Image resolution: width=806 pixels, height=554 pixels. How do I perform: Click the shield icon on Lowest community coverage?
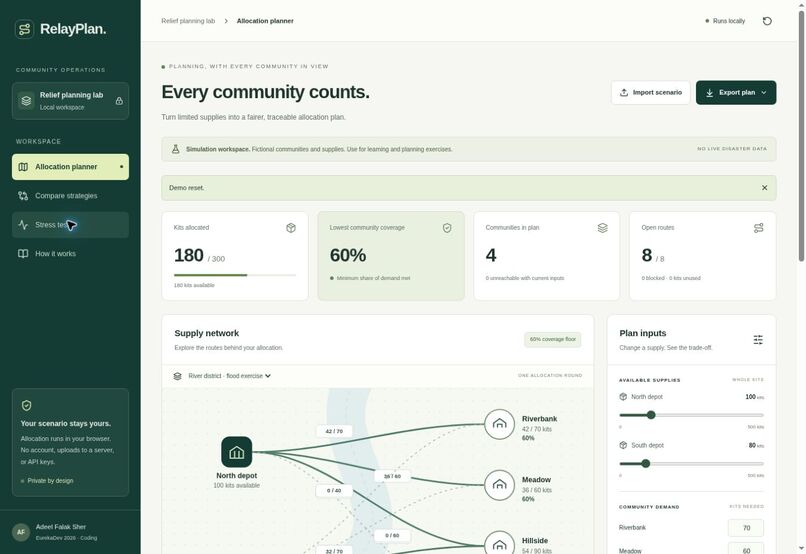(447, 228)
